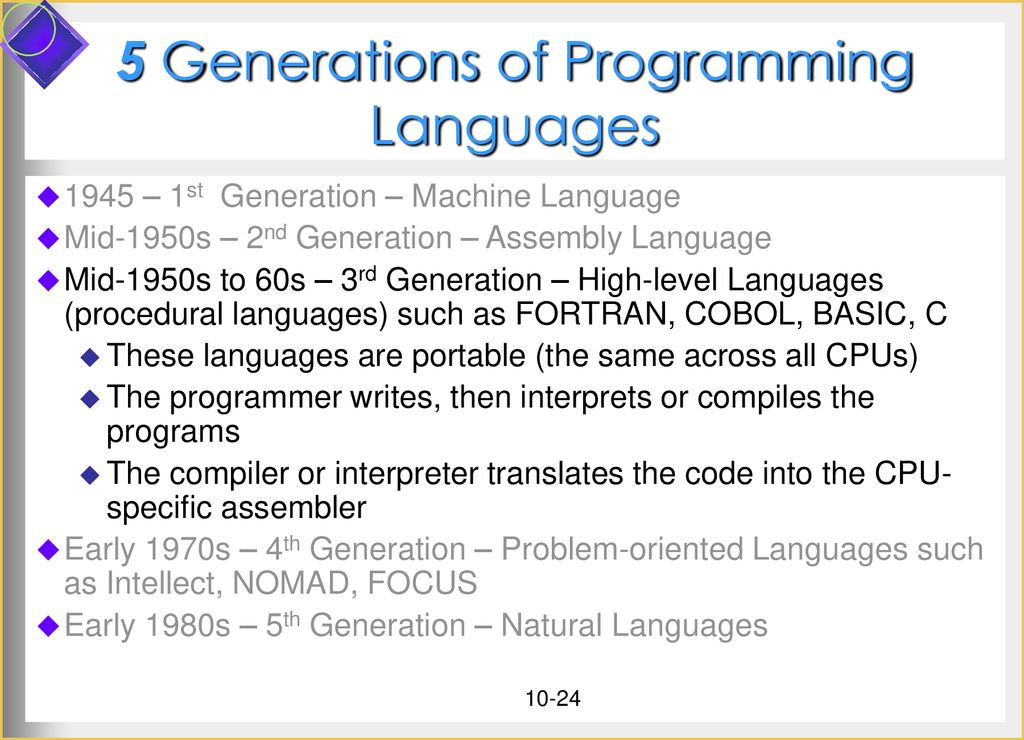Click the sub-bullet 'The compiler or interpreter translates'

point(529,491)
